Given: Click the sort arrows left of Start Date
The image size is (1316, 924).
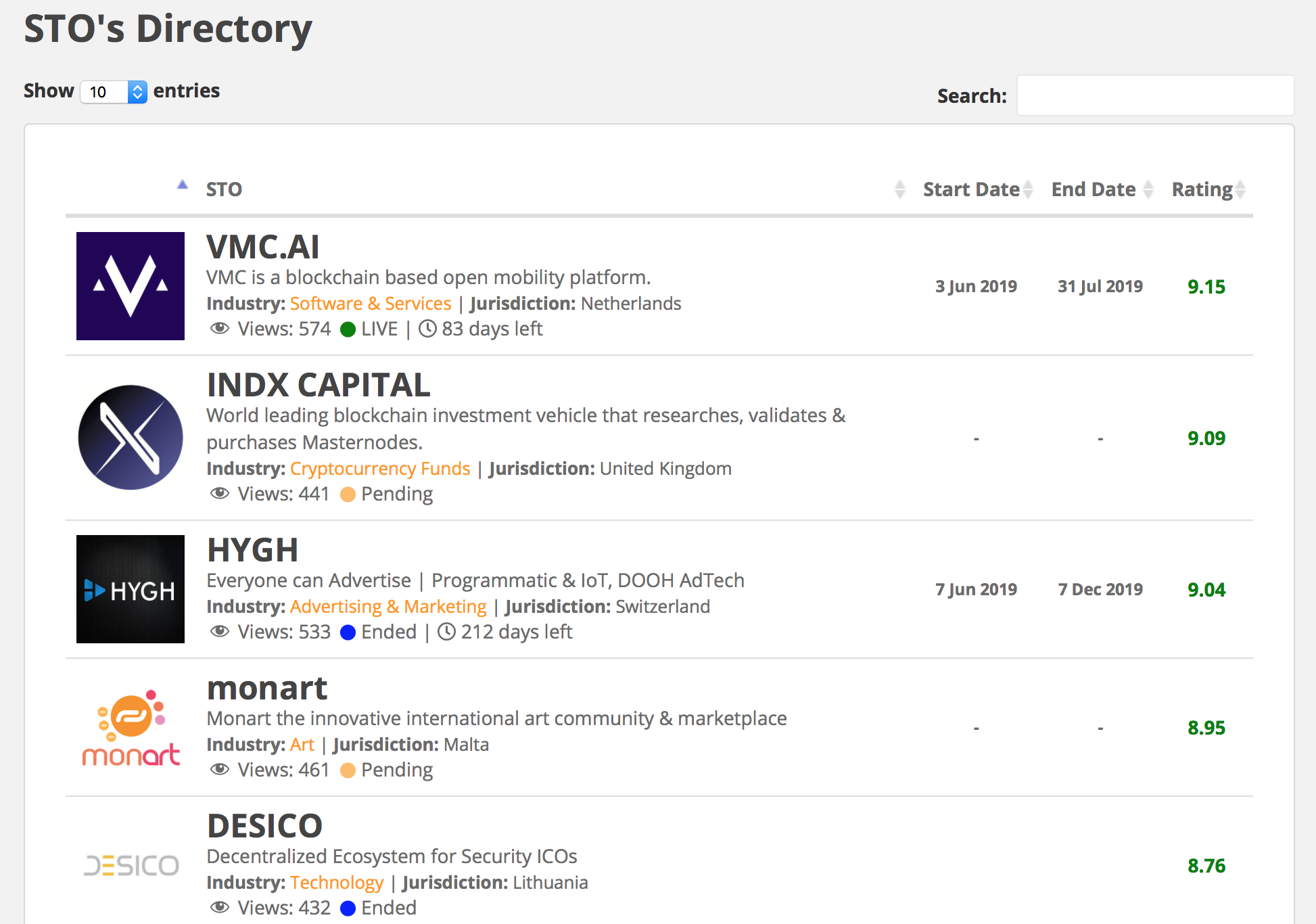Looking at the screenshot, I should 899,189.
